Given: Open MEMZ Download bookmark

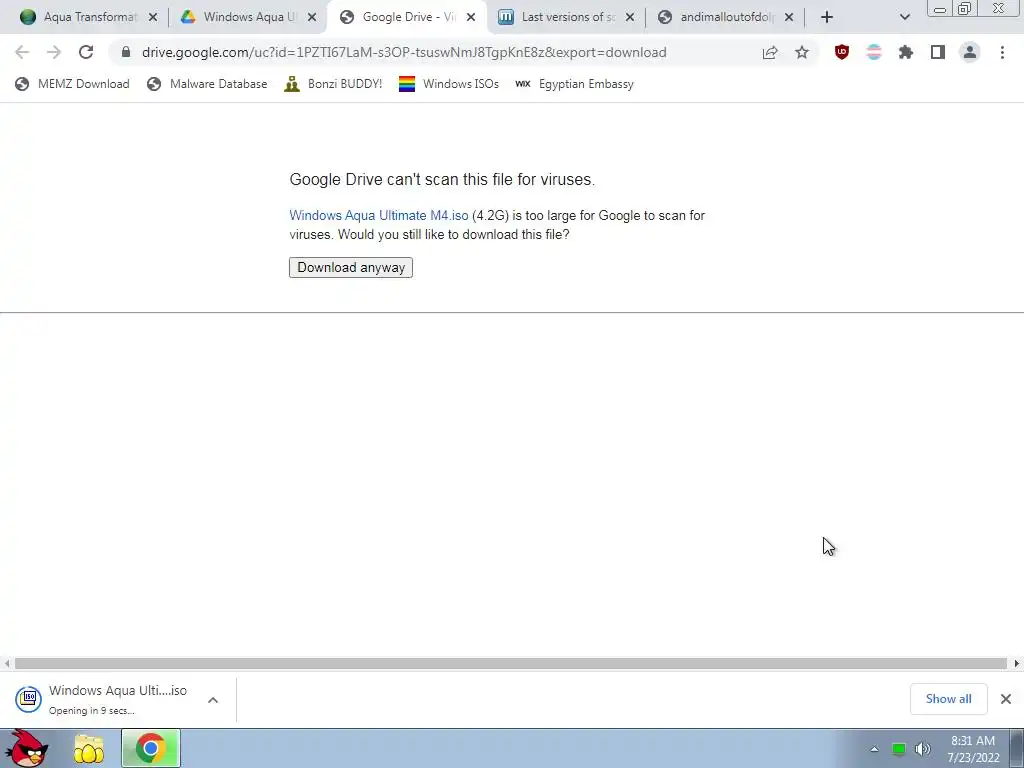Looking at the screenshot, I should tap(72, 84).
